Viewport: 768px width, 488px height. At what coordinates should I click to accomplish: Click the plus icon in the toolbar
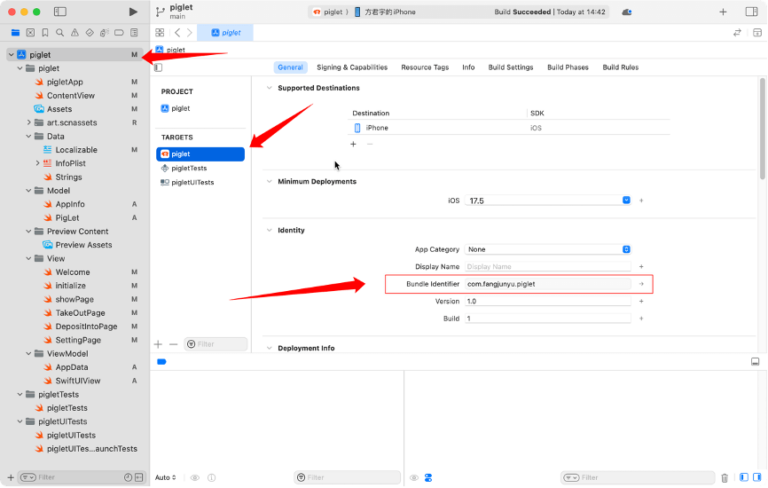coord(723,12)
